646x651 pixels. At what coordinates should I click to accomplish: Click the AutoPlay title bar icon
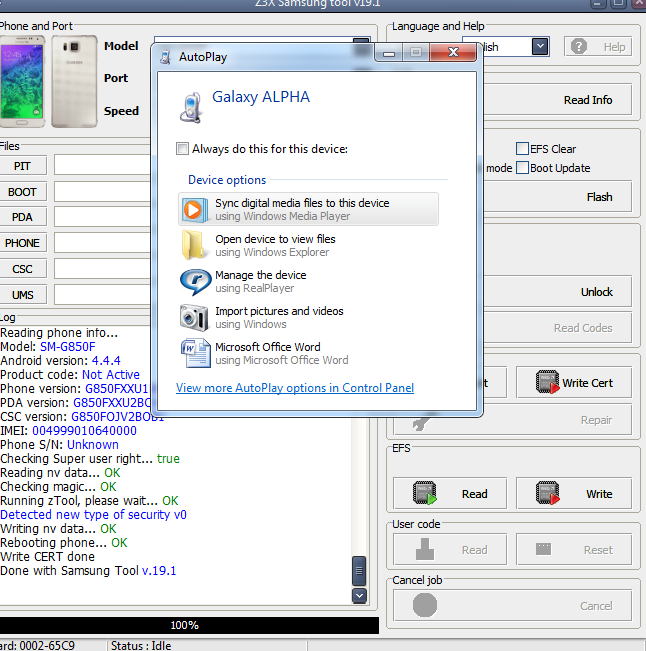166,57
